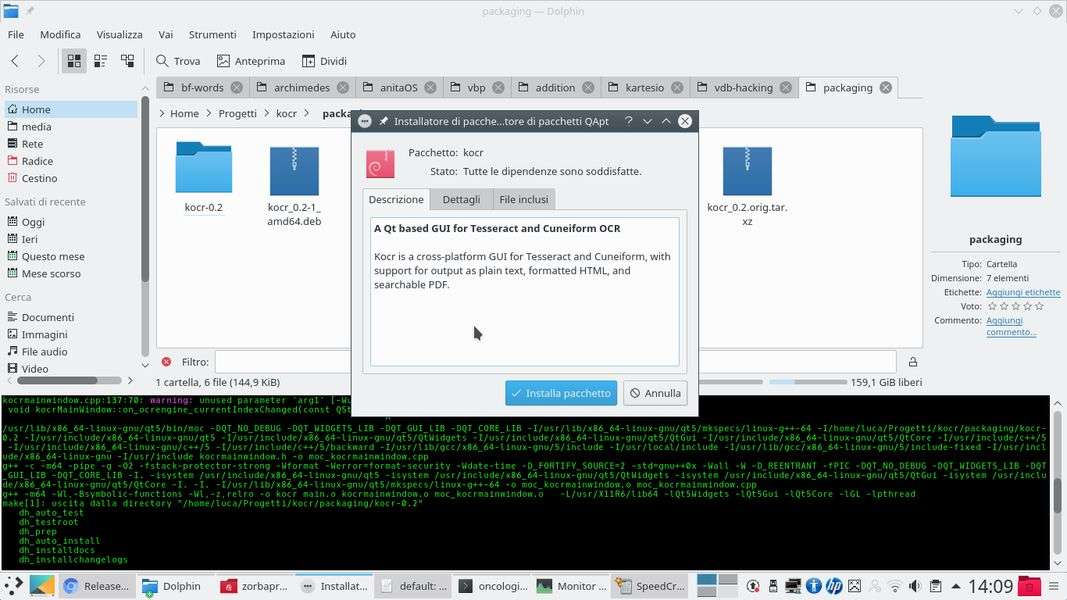Click the installer help question mark
1067x600 pixels.
click(x=629, y=121)
